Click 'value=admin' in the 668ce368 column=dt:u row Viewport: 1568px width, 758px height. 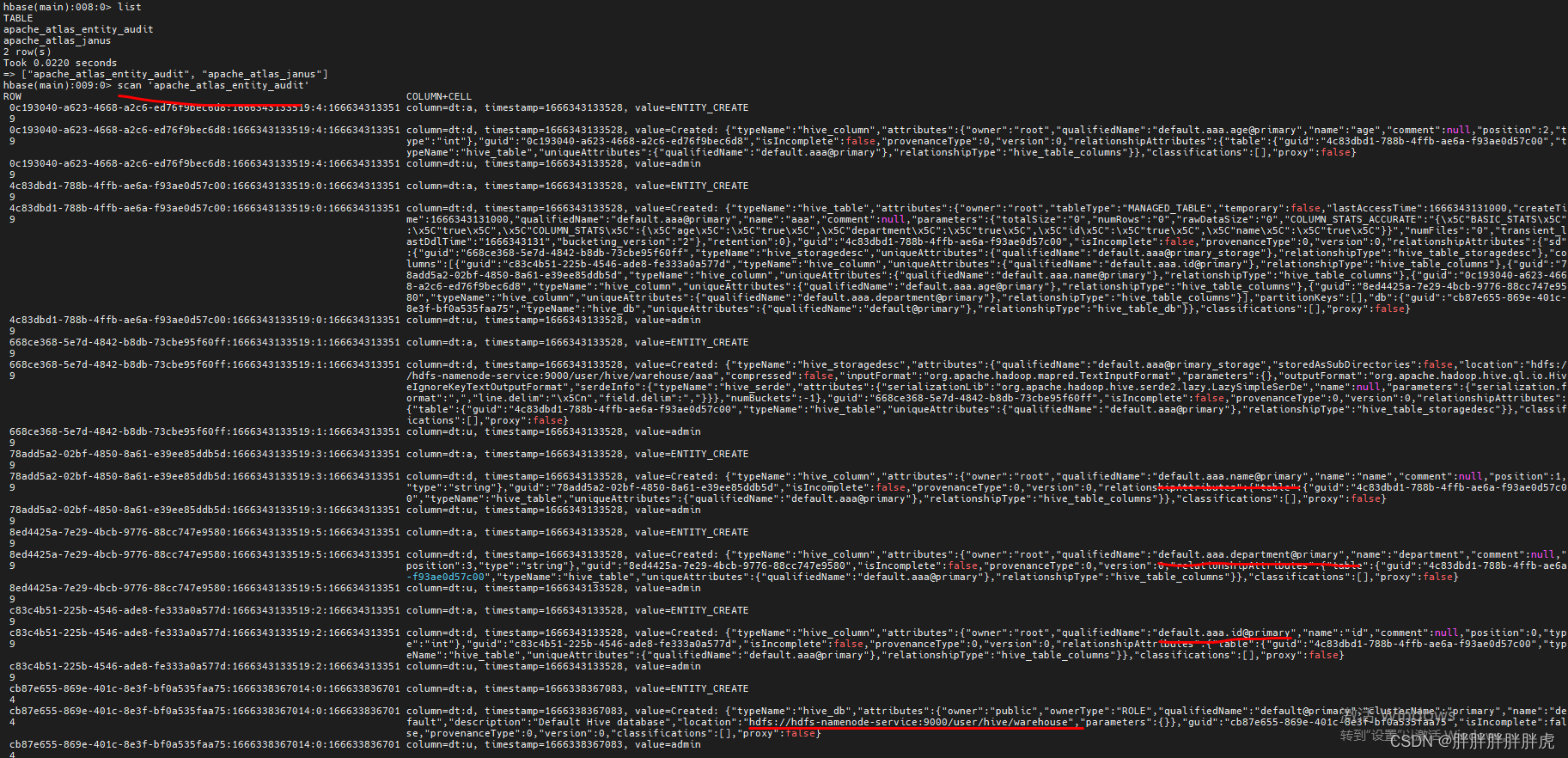pyautogui.click(x=668, y=431)
